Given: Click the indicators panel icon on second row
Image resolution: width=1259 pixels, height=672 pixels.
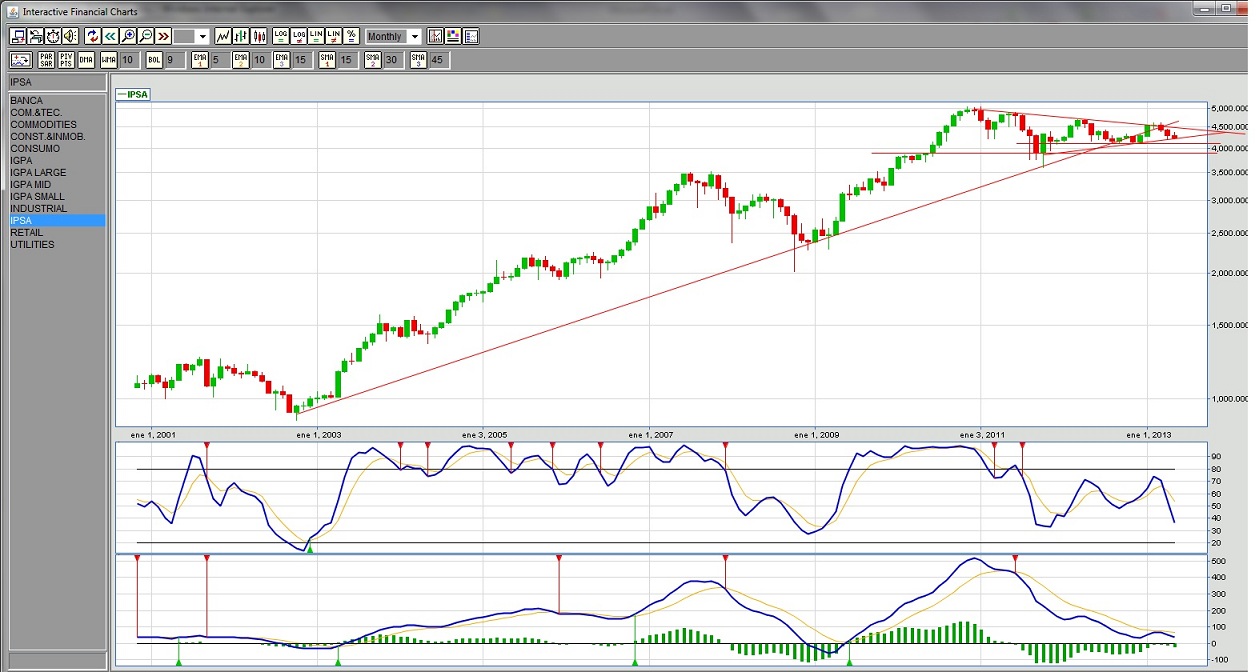Looking at the screenshot, I should pyautogui.click(x=21, y=60).
